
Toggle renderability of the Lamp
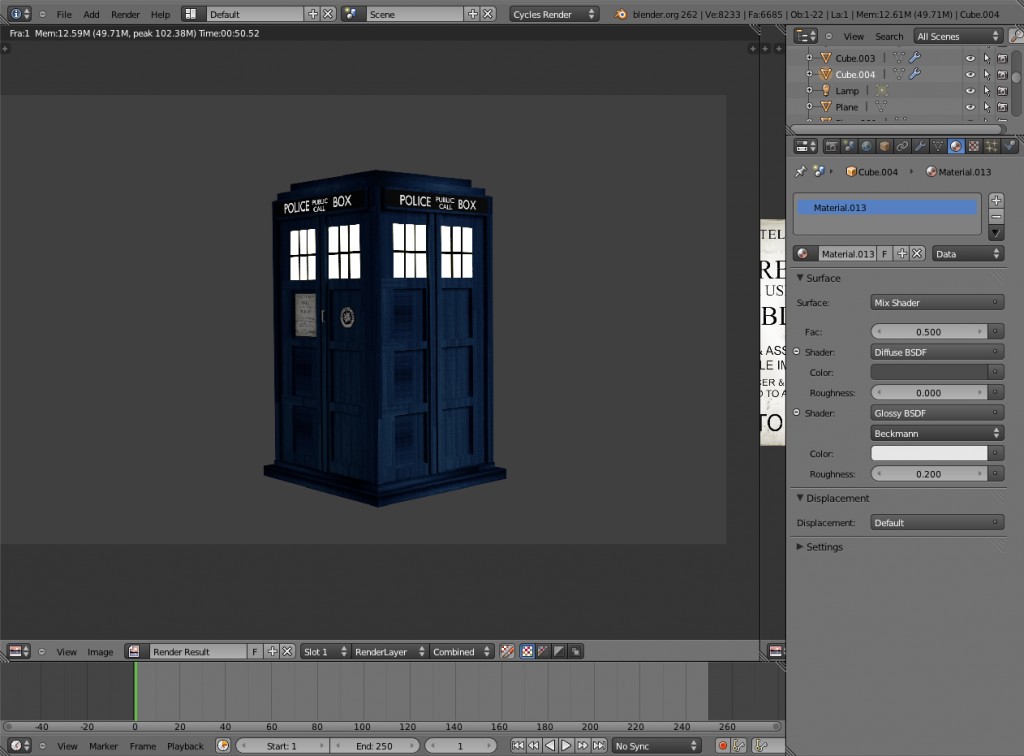[x=1003, y=90]
